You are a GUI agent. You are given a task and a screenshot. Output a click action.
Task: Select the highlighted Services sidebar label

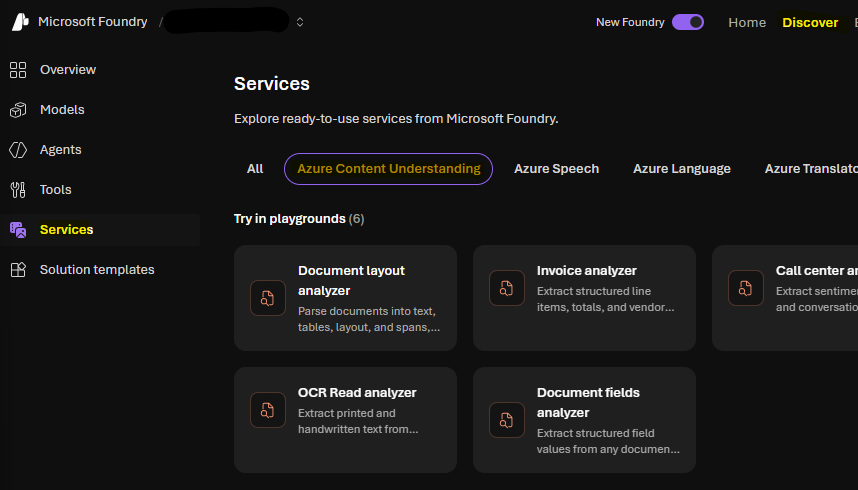pos(67,229)
